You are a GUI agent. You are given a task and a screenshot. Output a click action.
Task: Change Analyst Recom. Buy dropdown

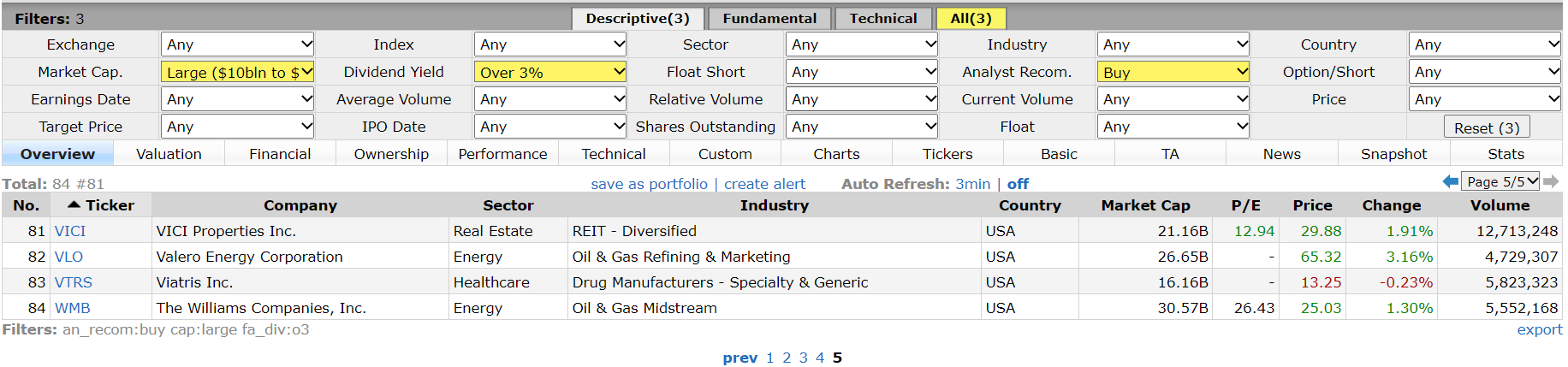[x=1173, y=72]
